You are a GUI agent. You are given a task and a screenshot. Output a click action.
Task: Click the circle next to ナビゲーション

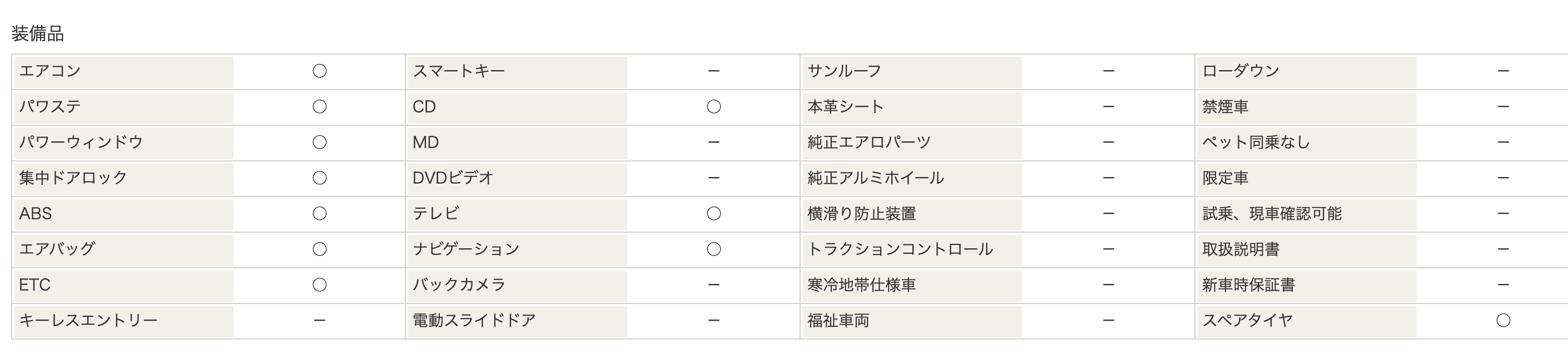point(714,249)
